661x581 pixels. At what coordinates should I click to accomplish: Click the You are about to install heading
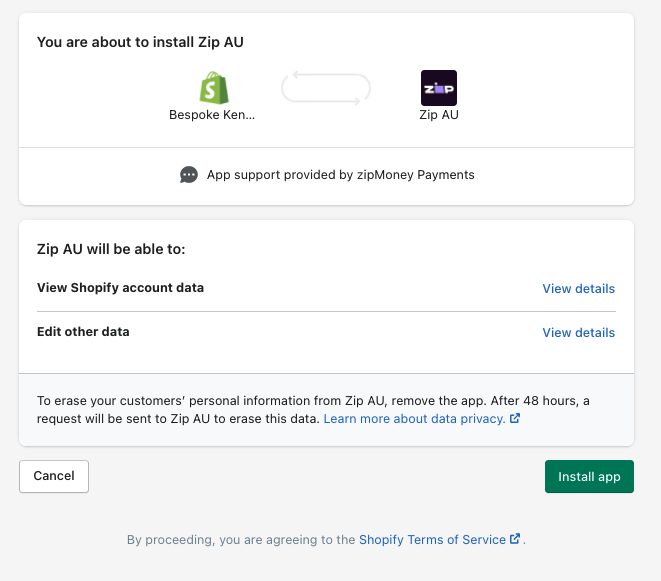[x=140, y=42]
